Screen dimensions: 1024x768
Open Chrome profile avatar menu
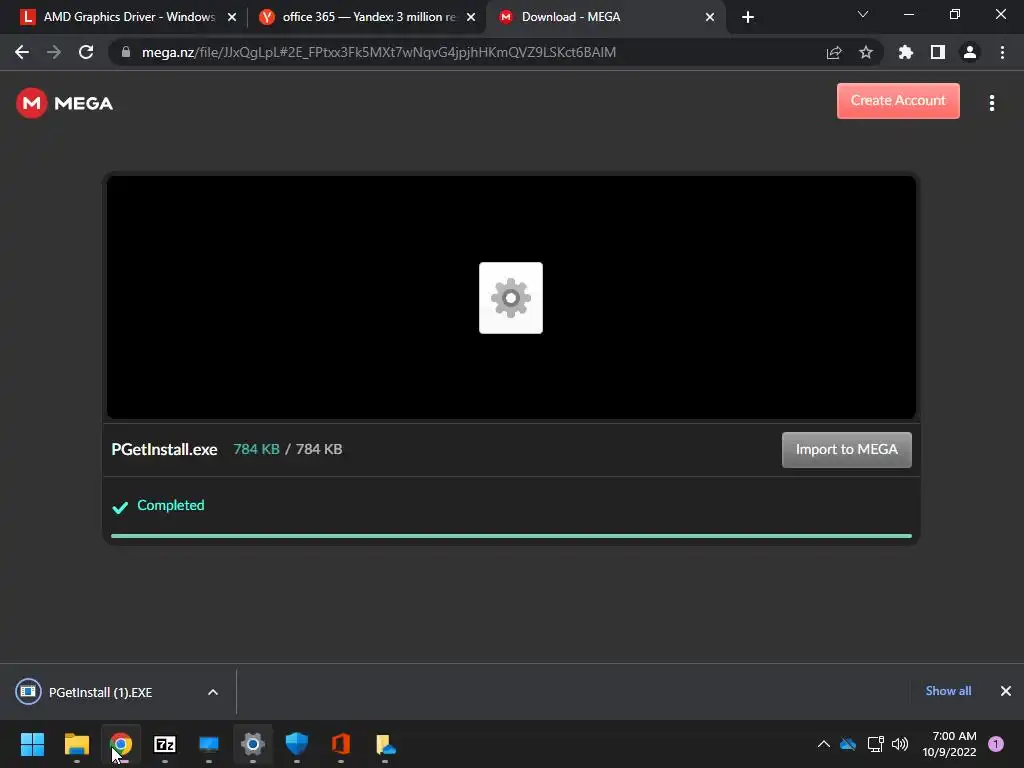point(970,52)
